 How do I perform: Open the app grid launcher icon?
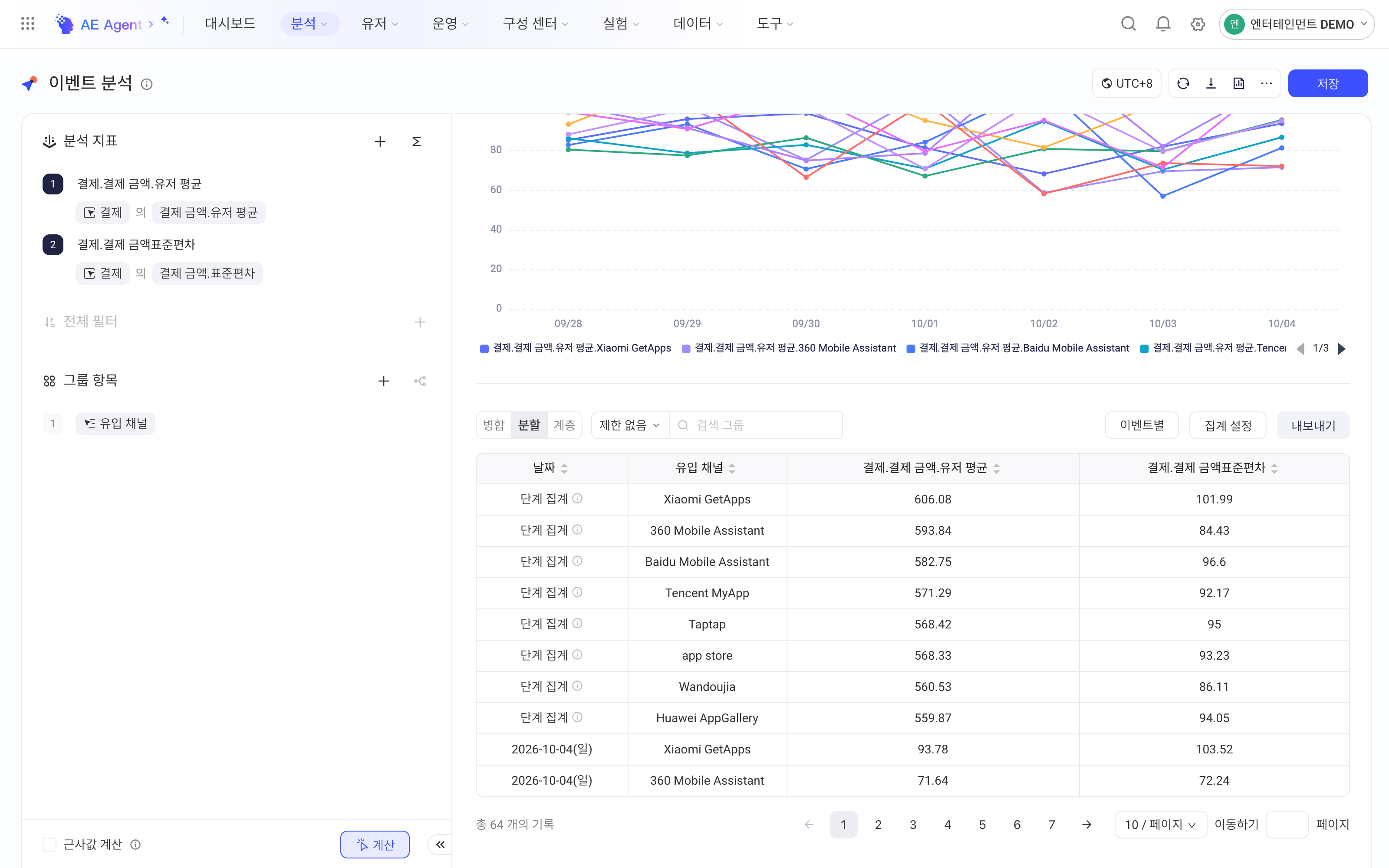(x=27, y=23)
